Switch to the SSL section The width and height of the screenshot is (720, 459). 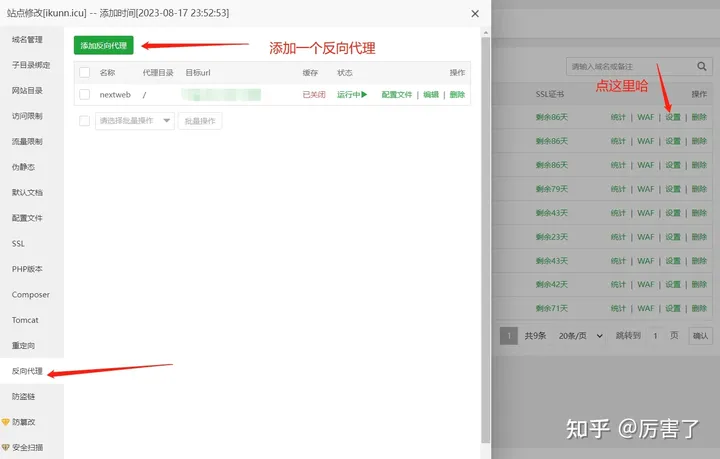[18, 243]
